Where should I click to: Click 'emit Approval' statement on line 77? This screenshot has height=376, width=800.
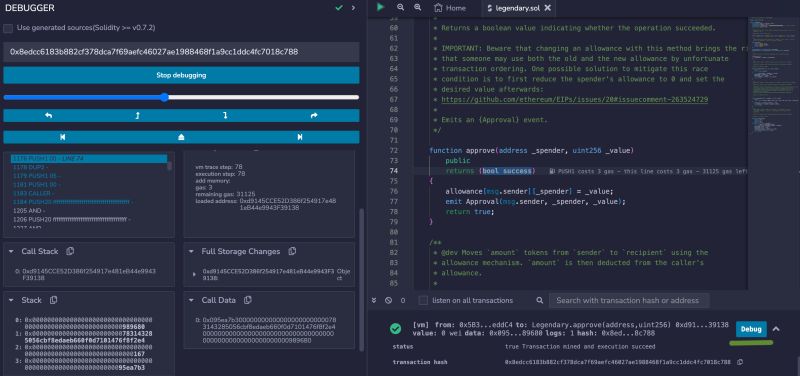(535, 202)
